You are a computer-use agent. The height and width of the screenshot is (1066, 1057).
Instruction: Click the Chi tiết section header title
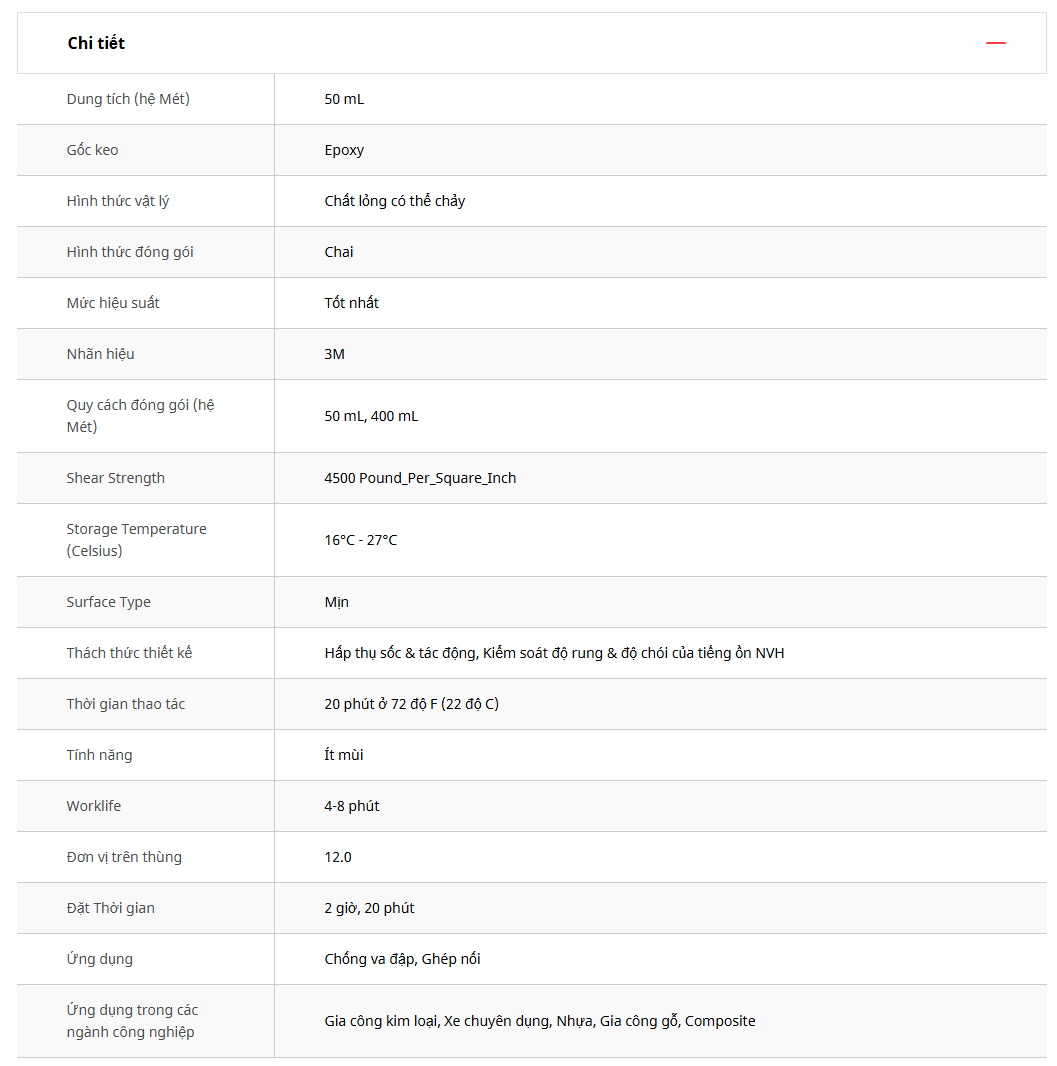96,43
